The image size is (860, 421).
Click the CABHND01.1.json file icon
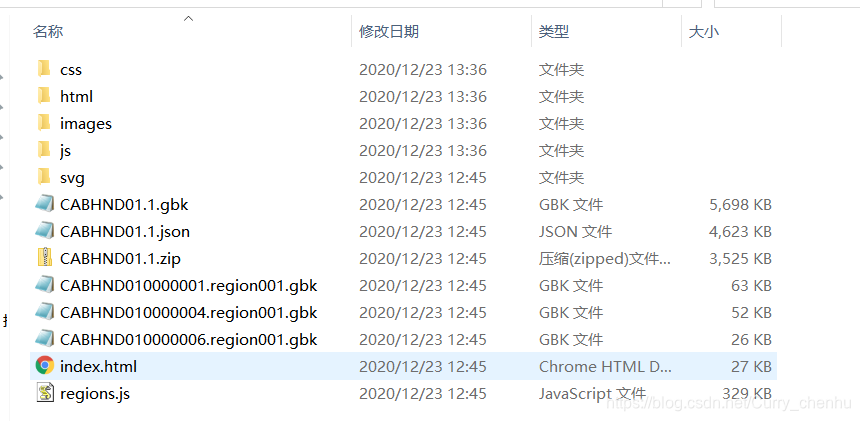(x=45, y=231)
